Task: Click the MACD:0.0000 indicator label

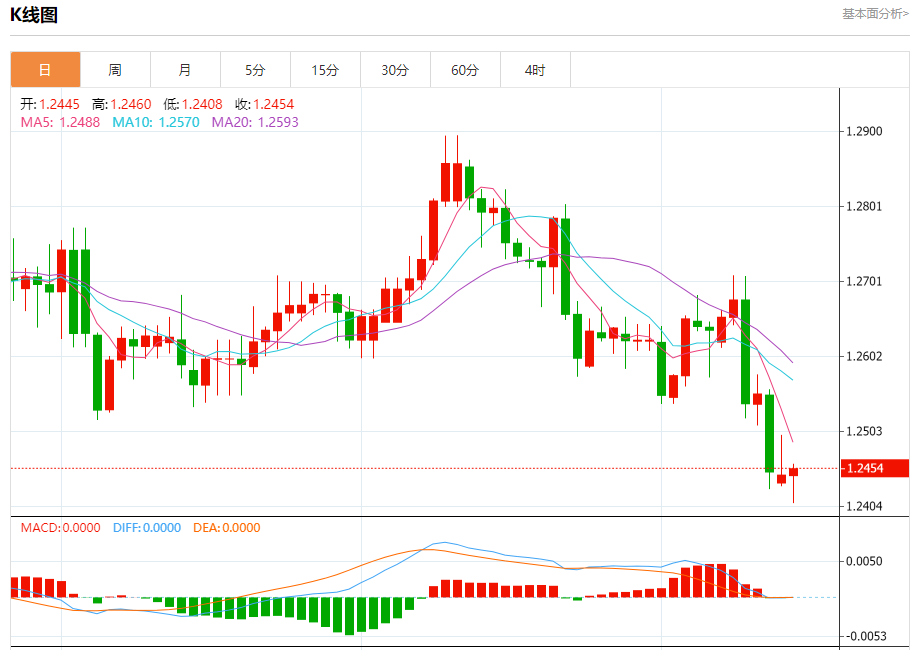Action: click(61, 528)
